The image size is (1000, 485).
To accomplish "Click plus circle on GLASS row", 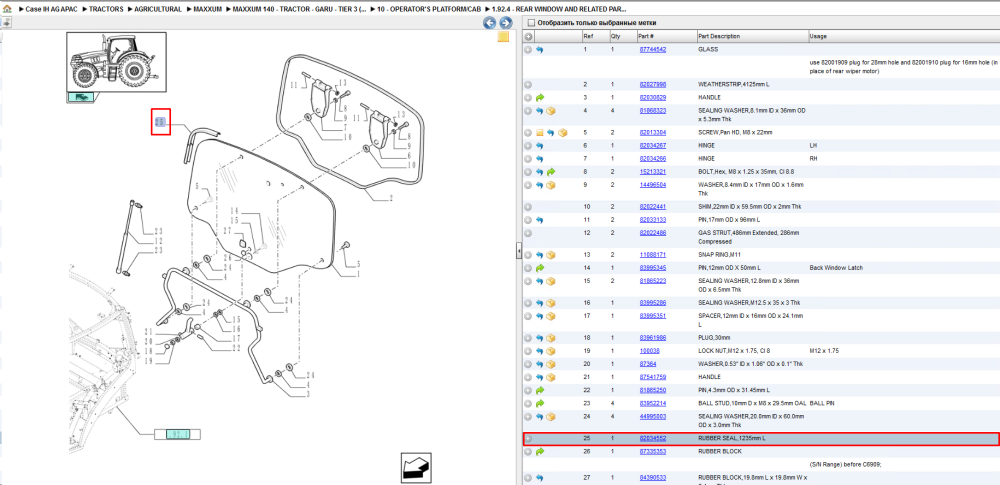I will (528, 50).
